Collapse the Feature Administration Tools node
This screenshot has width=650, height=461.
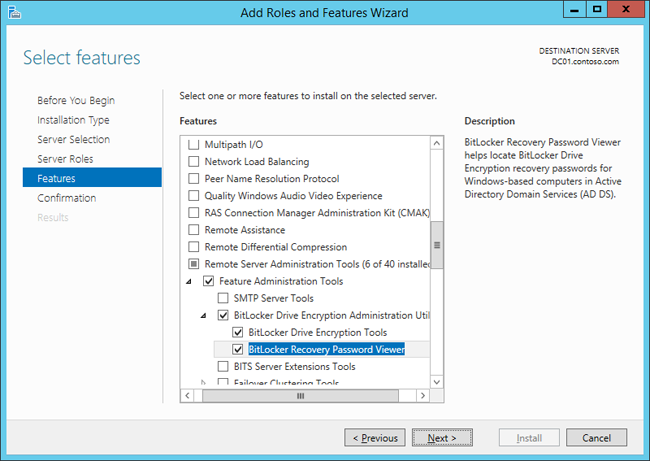pyautogui.click(x=191, y=282)
